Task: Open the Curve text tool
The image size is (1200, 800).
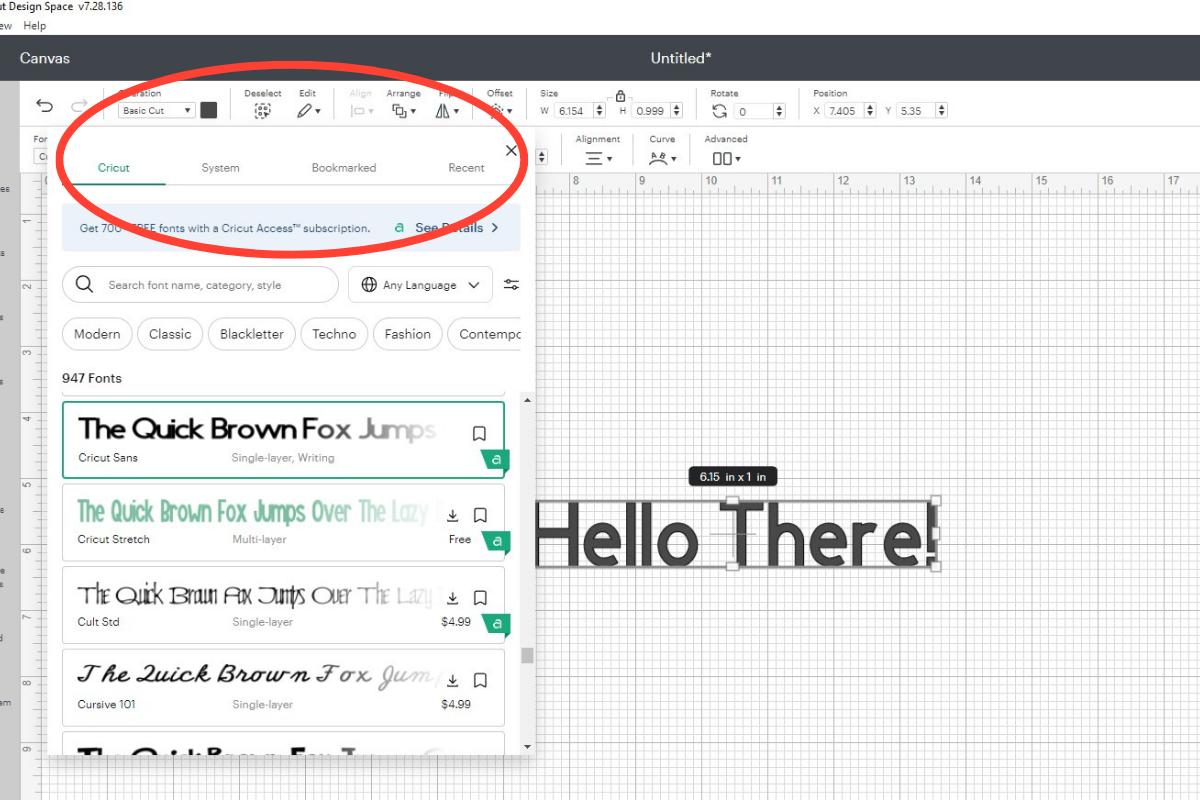Action: click(x=662, y=158)
